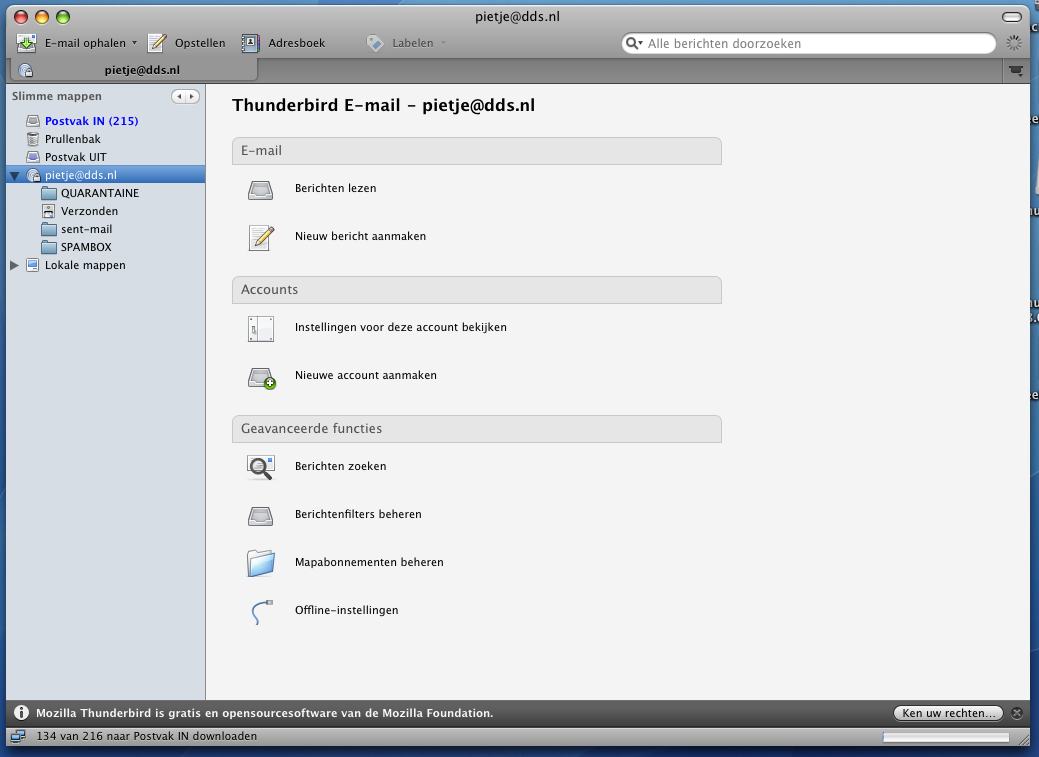Open the Labelen dropdown arrow
The image size is (1039, 757).
443,43
